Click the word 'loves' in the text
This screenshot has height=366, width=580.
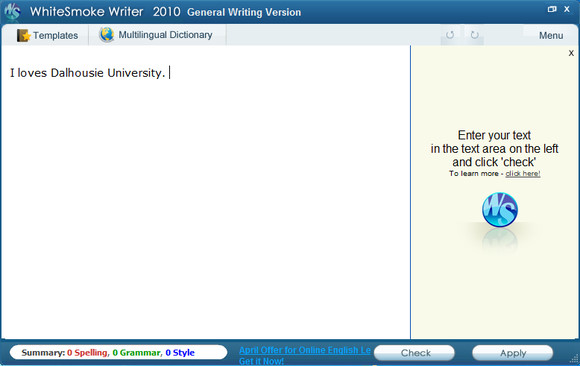coord(32,73)
